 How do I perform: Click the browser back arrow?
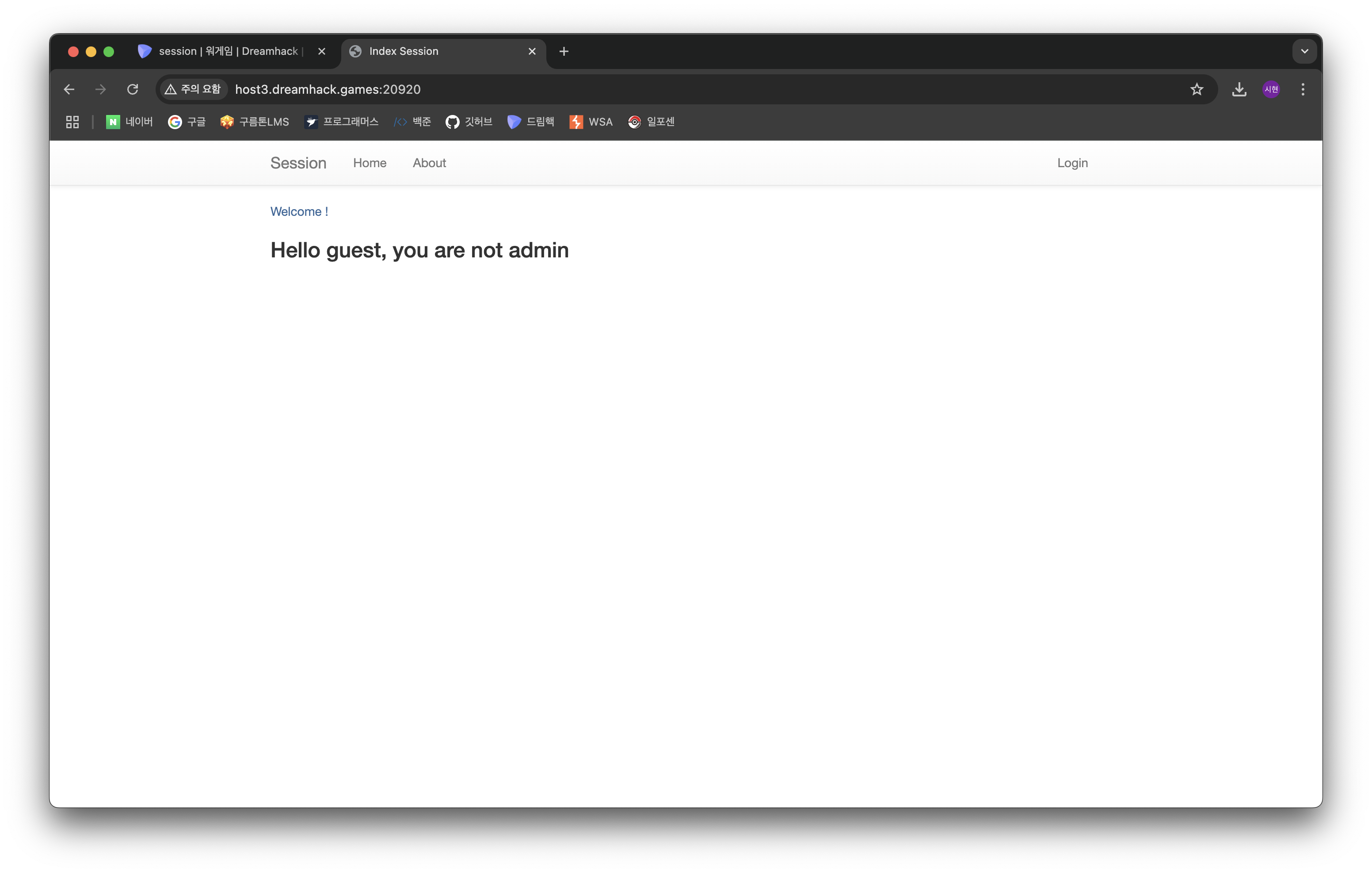pyautogui.click(x=69, y=89)
